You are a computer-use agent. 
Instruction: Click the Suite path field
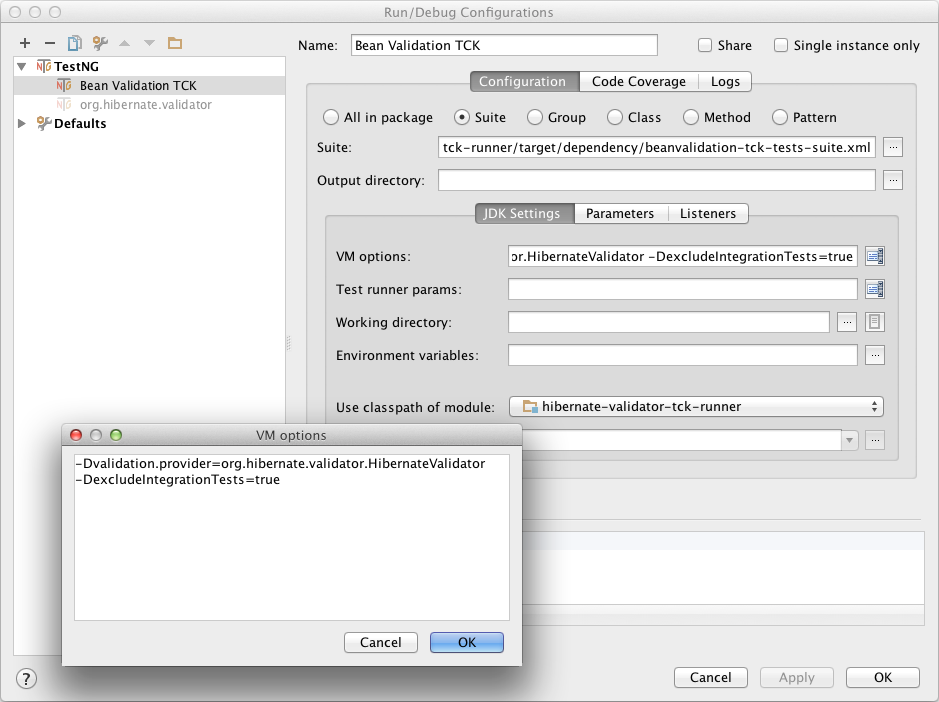coord(657,147)
